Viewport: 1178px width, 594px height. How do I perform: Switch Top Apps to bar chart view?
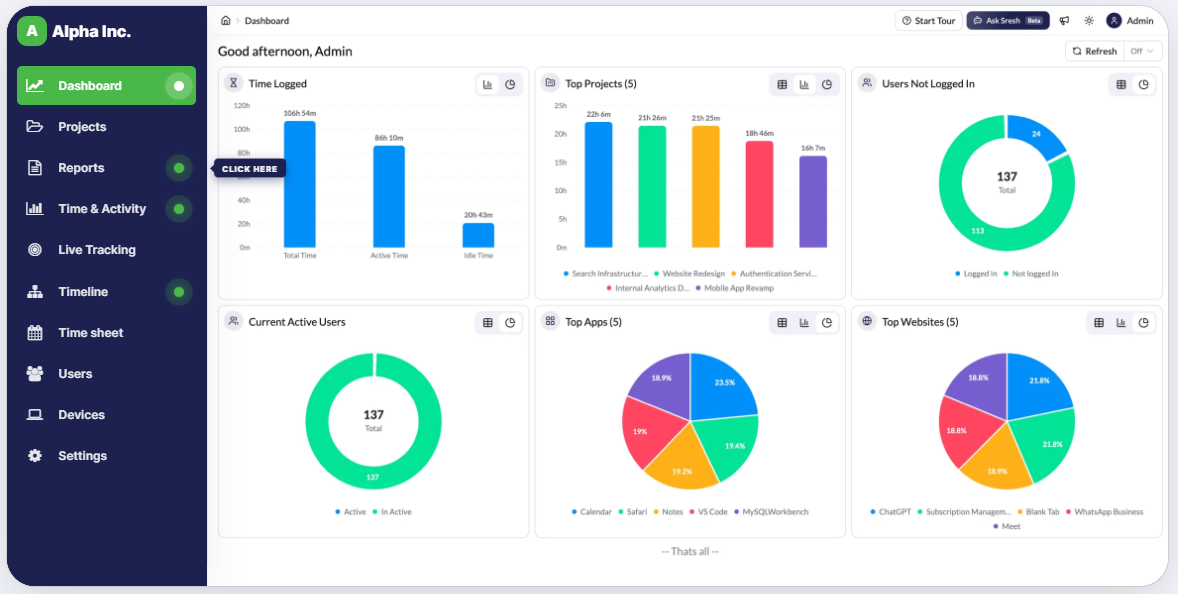coord(805,323)
